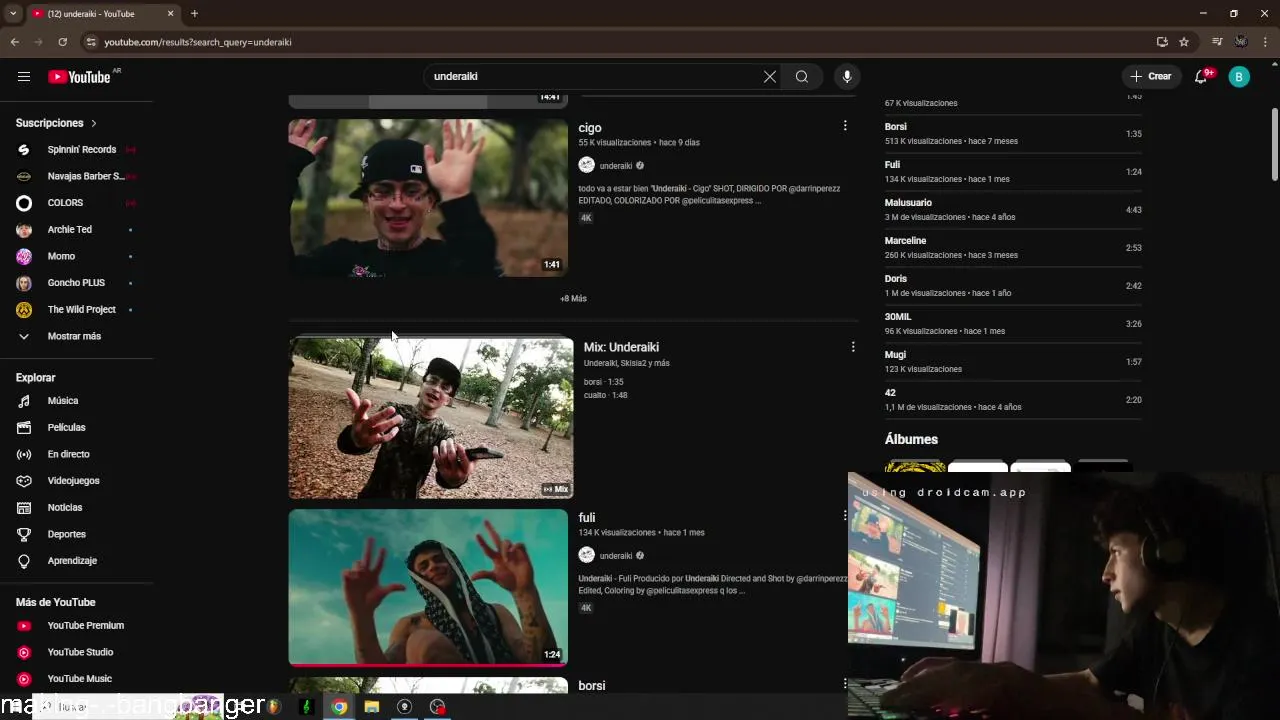Viewport: 1280px width, 720px height.
Task: Reload the page in Chrome
Action: click(x=62, y=42)
